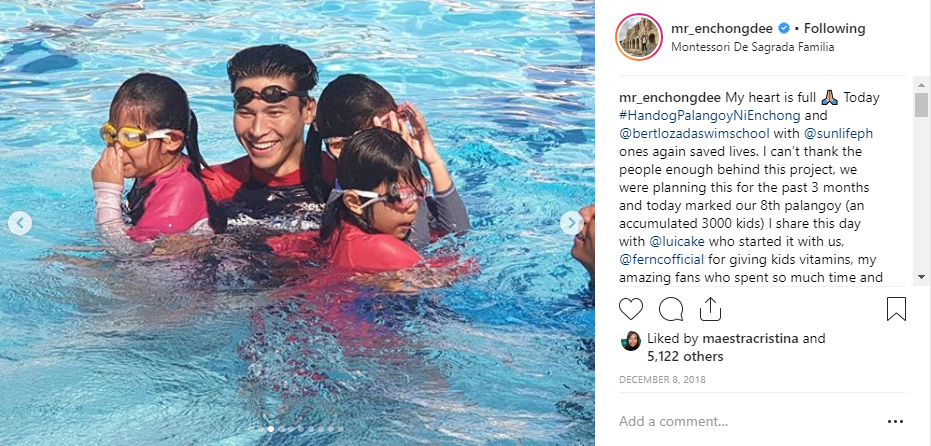The width and height of the screenshot is (931, 446).
Task: Open the #HandogPalangoyNiEnchong hashtag
Action: click(710, 115)
